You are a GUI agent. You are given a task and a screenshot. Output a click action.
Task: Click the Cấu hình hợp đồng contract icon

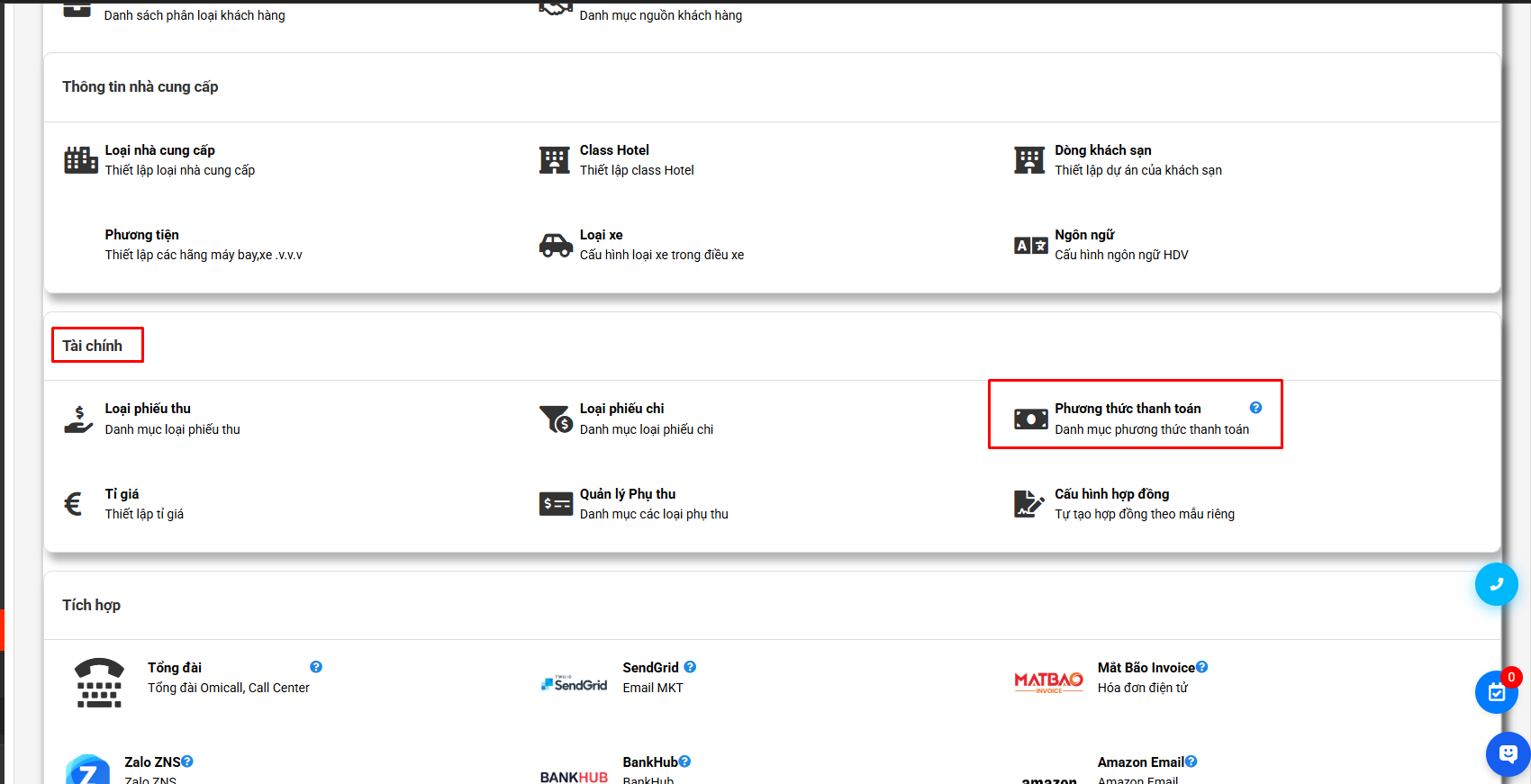(1028, 504)
